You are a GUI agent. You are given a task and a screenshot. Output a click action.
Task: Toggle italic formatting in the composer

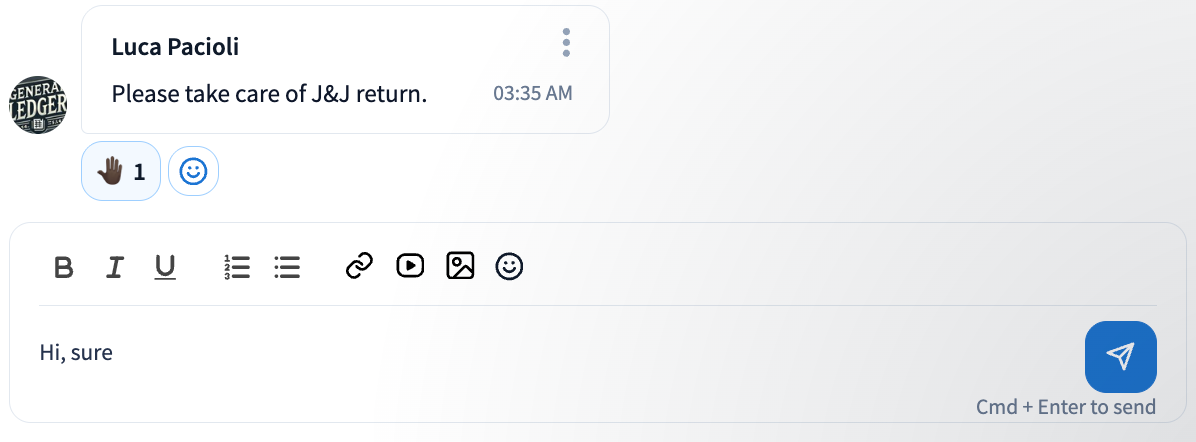115,267
